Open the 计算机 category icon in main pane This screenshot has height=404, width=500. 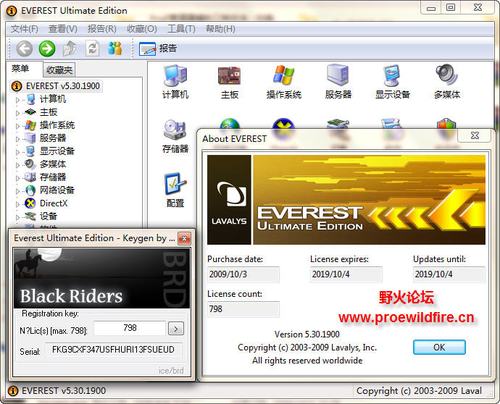[x=175, y=82]
